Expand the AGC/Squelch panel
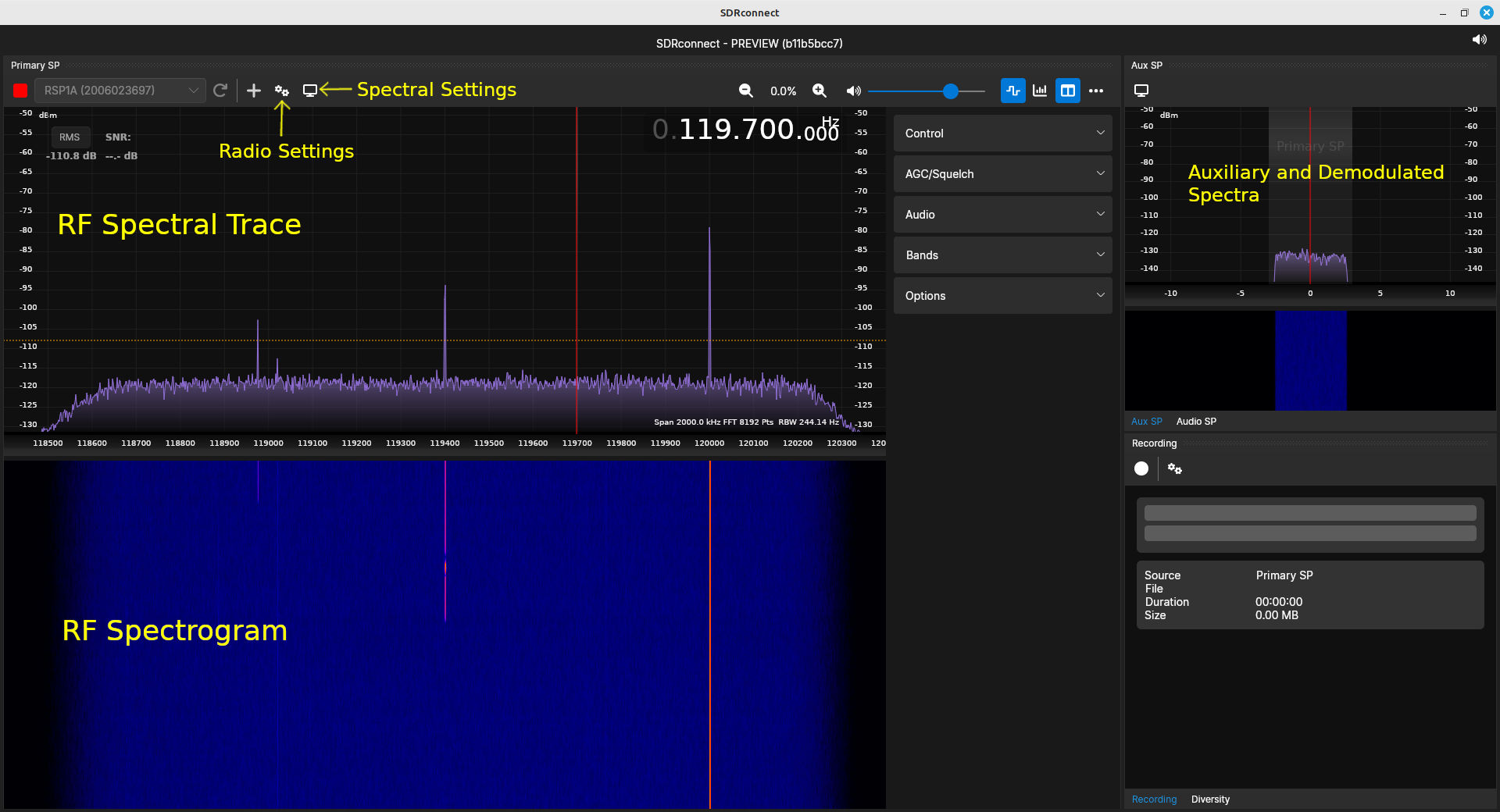 (x=1003, y=174)
